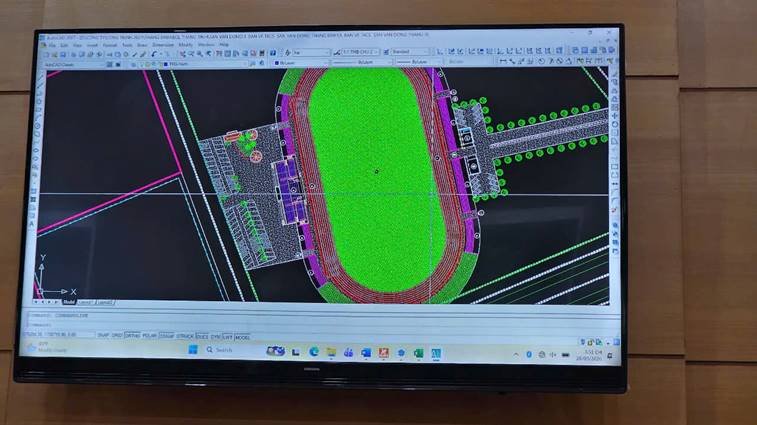Expand the Standard dimension style dropdown
The height and width of the screenshot is (425, 757).
click(x=410, y=52)
